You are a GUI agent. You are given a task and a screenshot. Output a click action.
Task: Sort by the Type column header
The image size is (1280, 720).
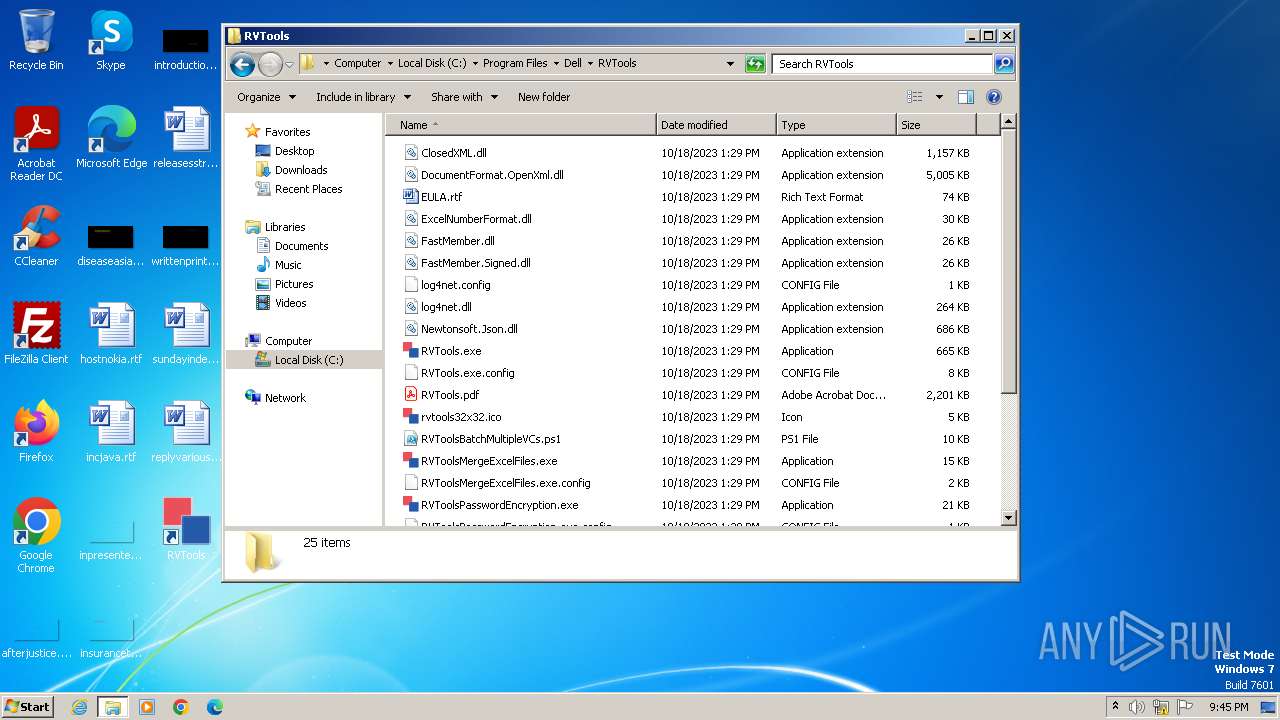836,125
